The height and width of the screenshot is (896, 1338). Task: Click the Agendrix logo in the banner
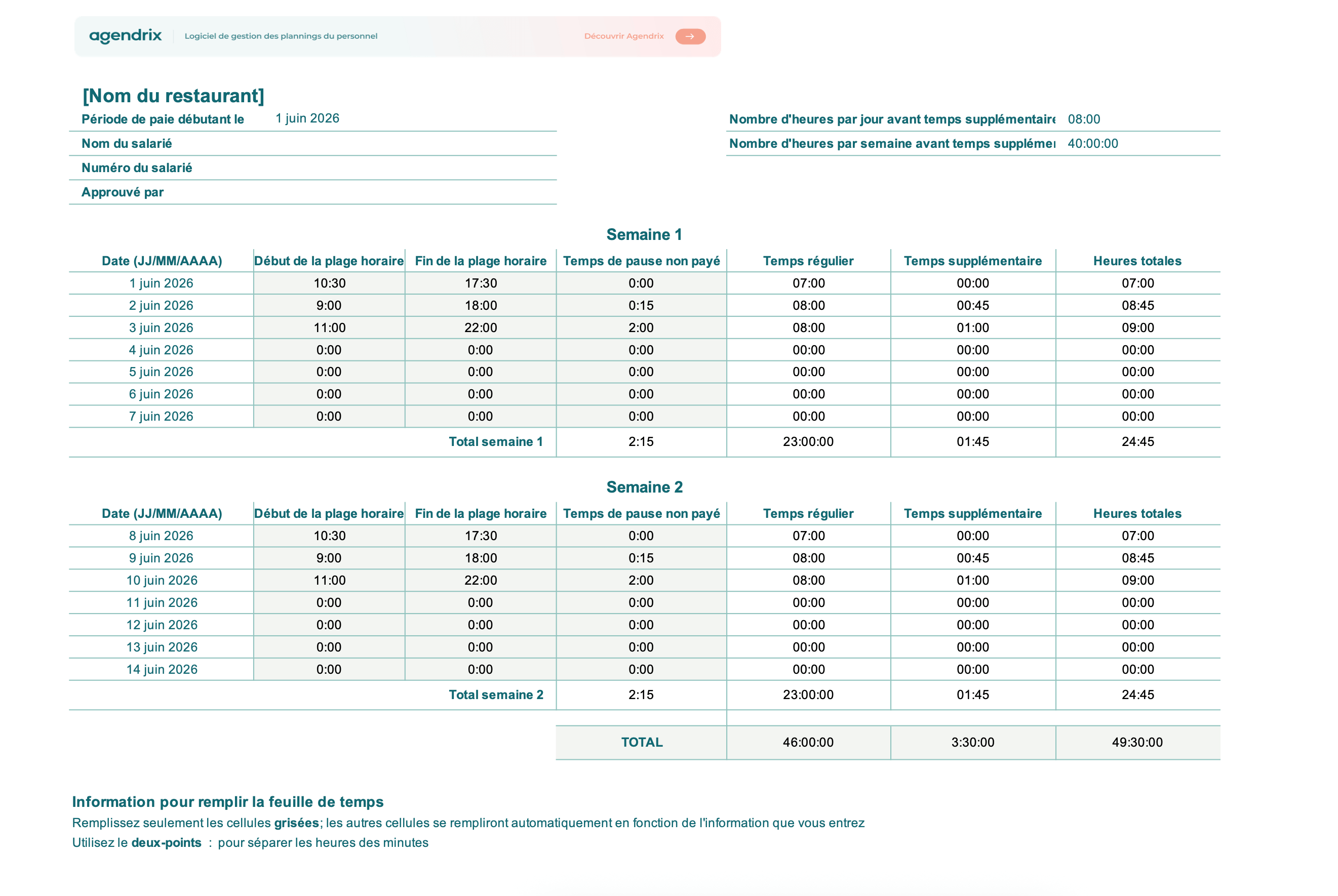point(125,36)
